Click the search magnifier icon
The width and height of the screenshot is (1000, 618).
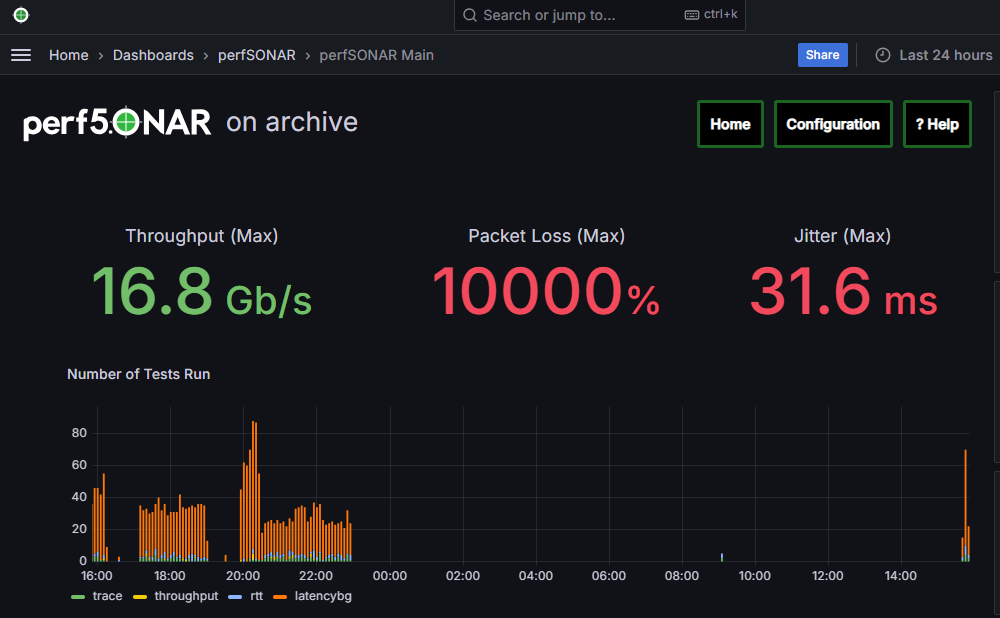(470, 15)
